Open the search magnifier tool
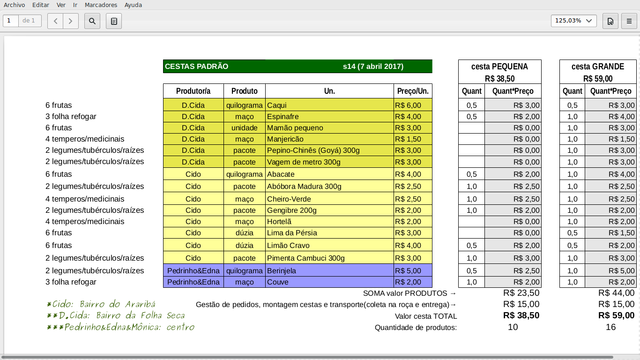This screenshot has width=640, height=360. coord(92,21)
